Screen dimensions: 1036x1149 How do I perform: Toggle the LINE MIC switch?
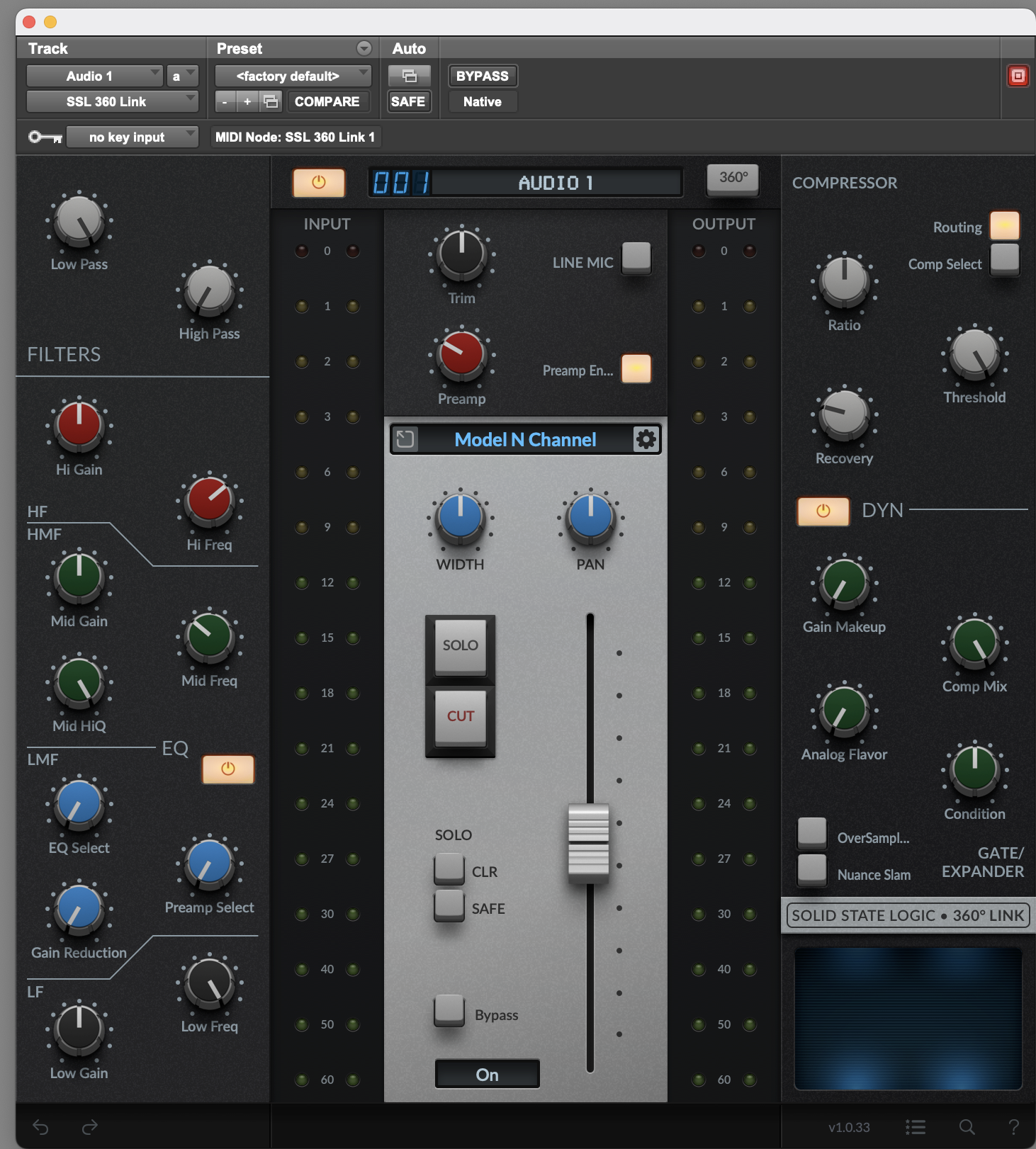coord(636,256)
